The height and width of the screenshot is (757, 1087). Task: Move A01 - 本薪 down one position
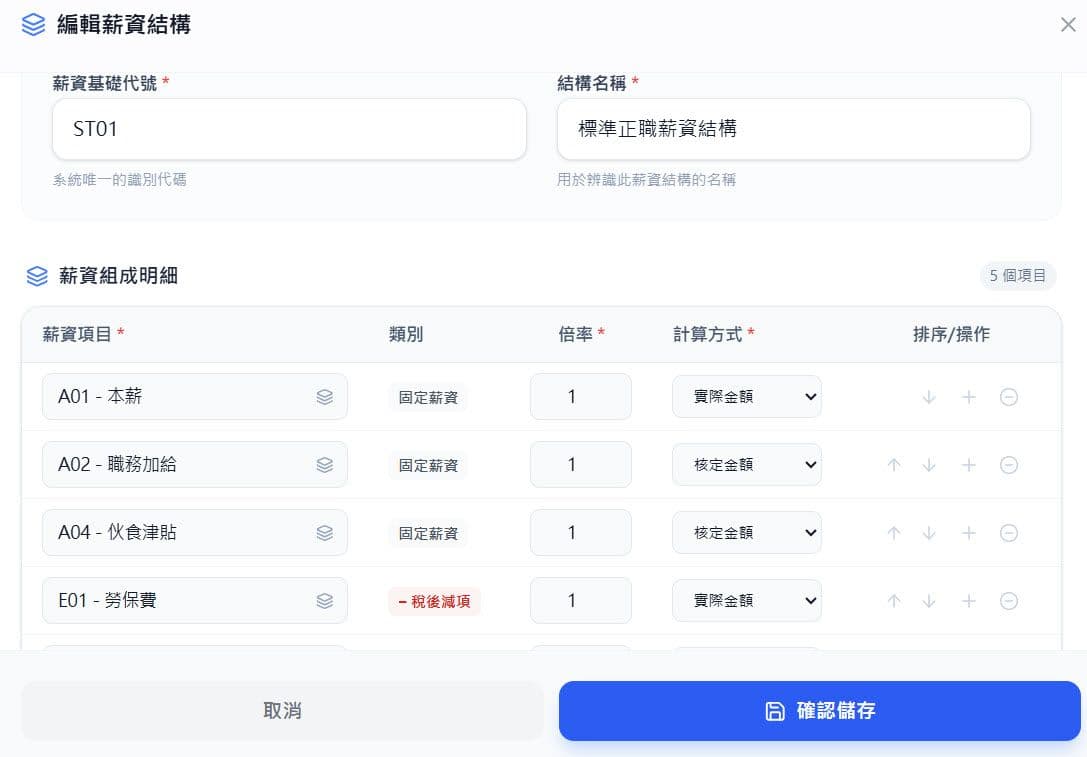coord(929,396)
